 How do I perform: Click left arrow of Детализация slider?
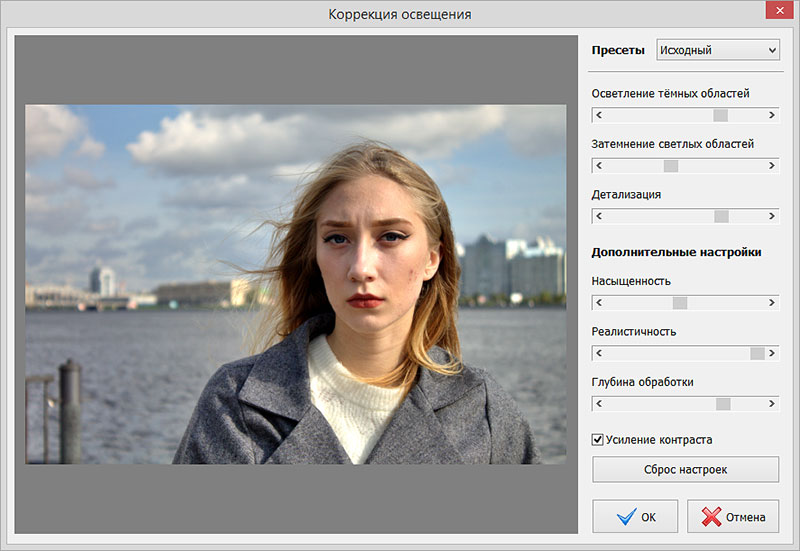tap(599, 215)
